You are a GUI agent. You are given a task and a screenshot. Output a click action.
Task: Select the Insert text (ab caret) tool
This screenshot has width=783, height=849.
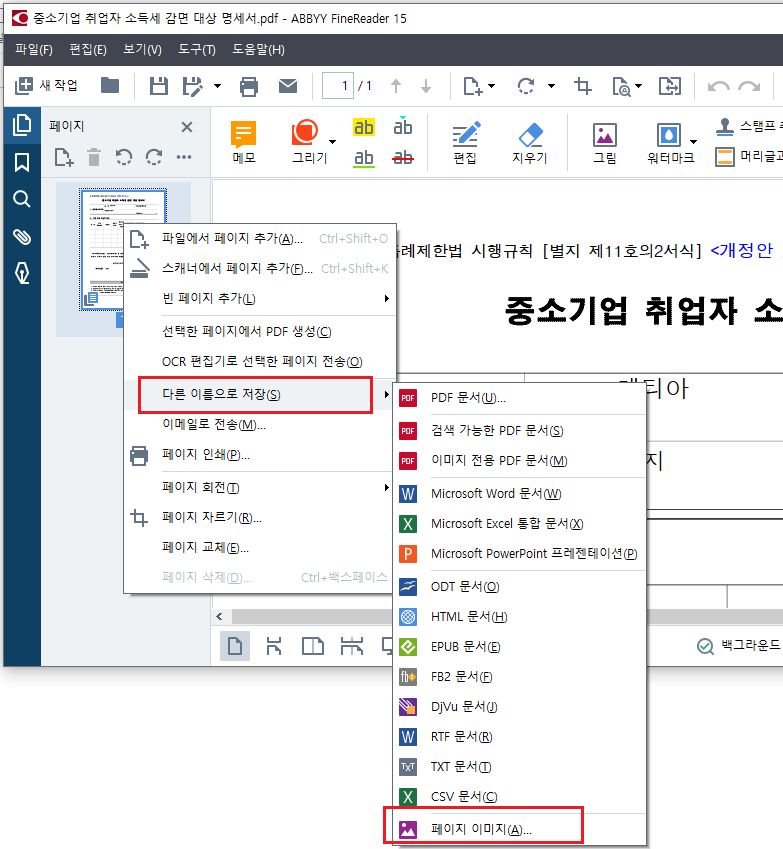[x=402, y=126]
